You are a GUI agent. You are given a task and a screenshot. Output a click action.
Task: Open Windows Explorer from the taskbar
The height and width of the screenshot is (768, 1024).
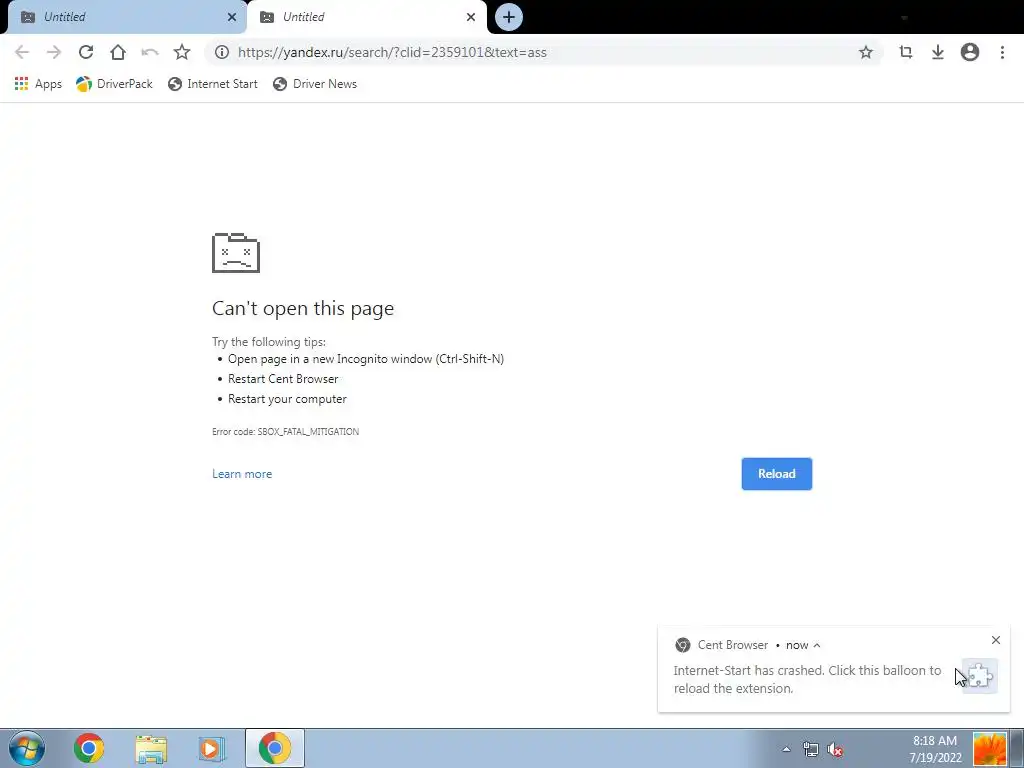[151, 748]
